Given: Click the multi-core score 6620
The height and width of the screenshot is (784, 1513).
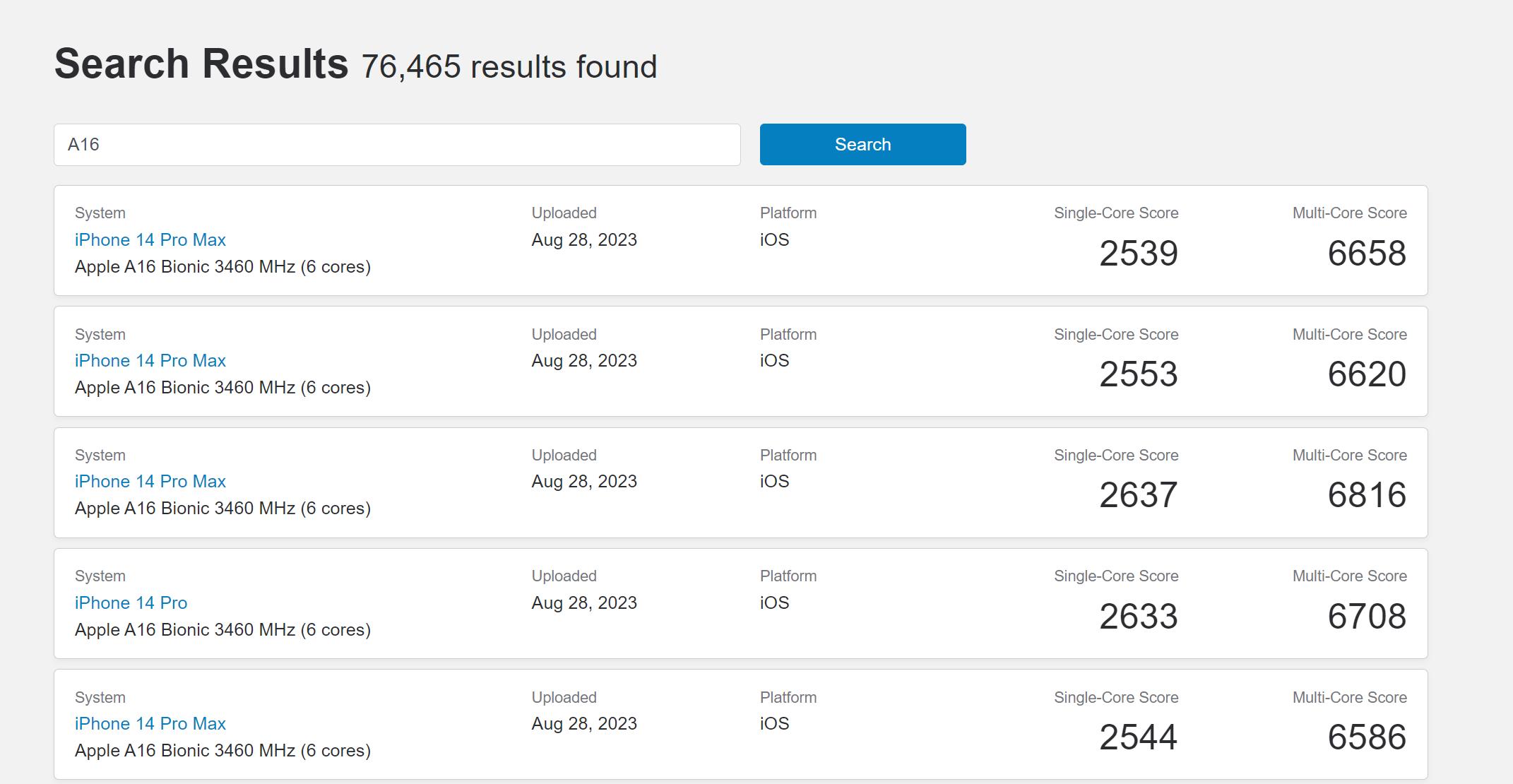Looking at the screenshot, I should [1366, 374].
